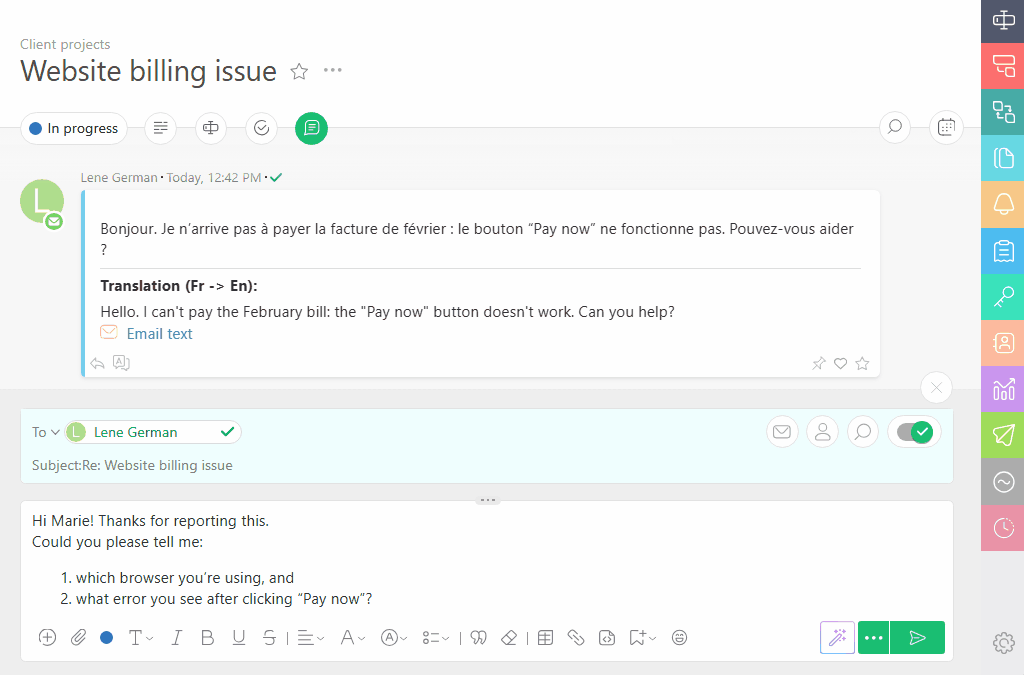This screenshot has width=1024, height=675.
Task: Open the more options menu beside Send
Action: pyautogui.click(x=872, y=637)
